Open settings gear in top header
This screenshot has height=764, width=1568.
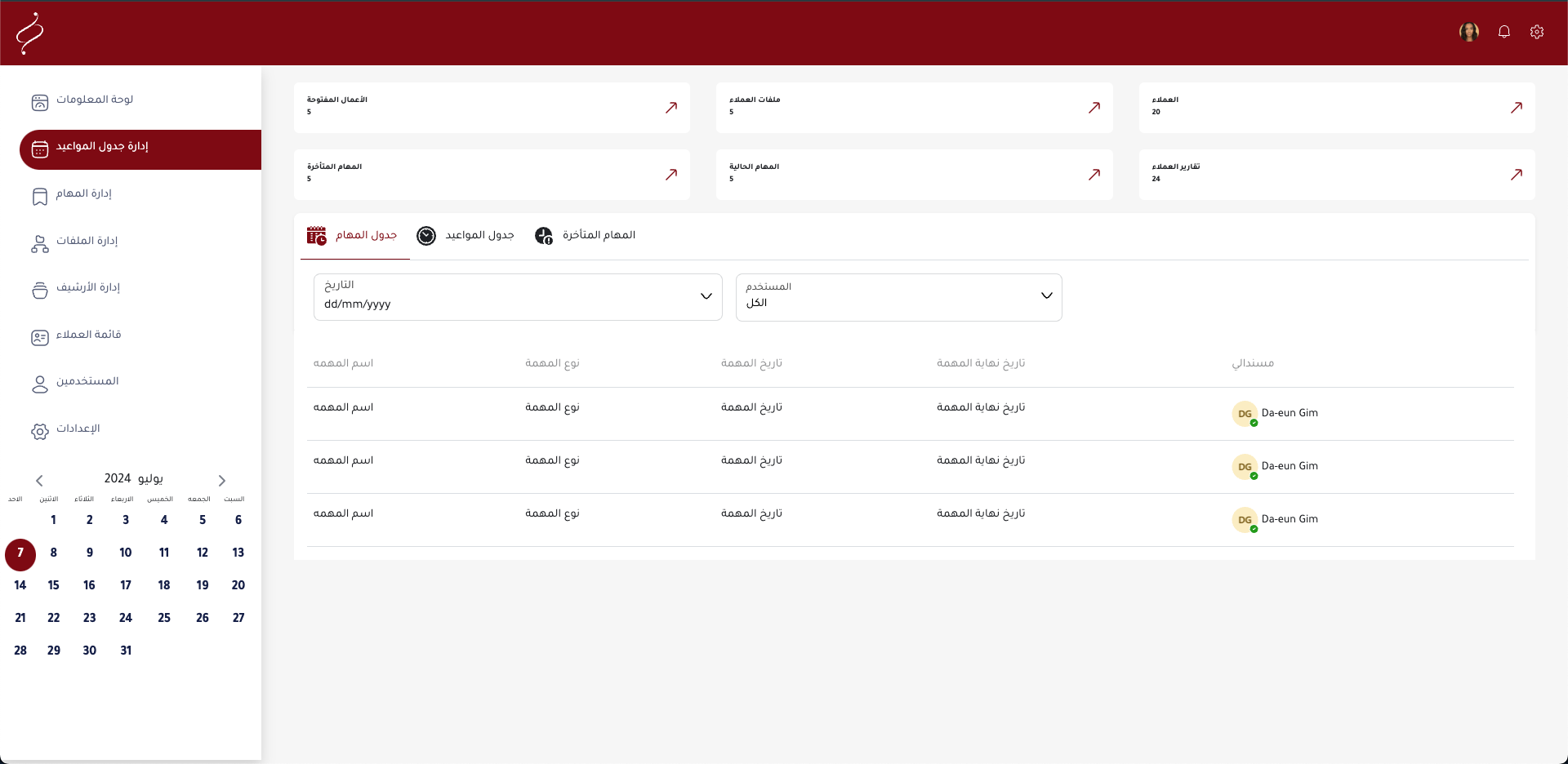(x=1536, y=32)
